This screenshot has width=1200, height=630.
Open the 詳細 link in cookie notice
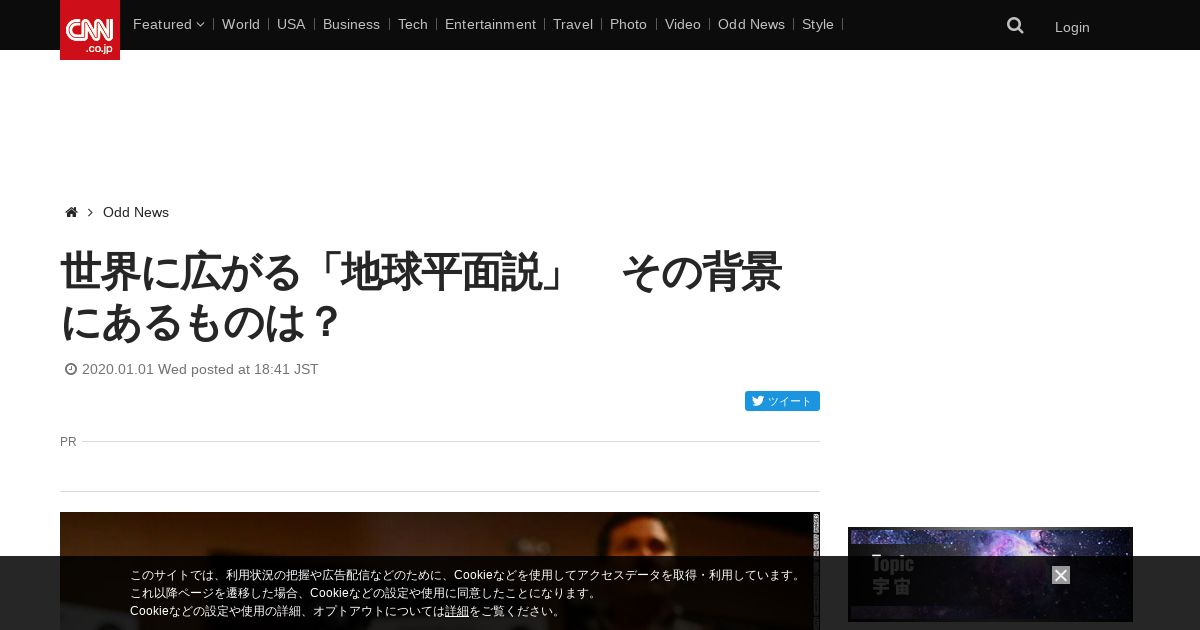[x=457, y=611]
